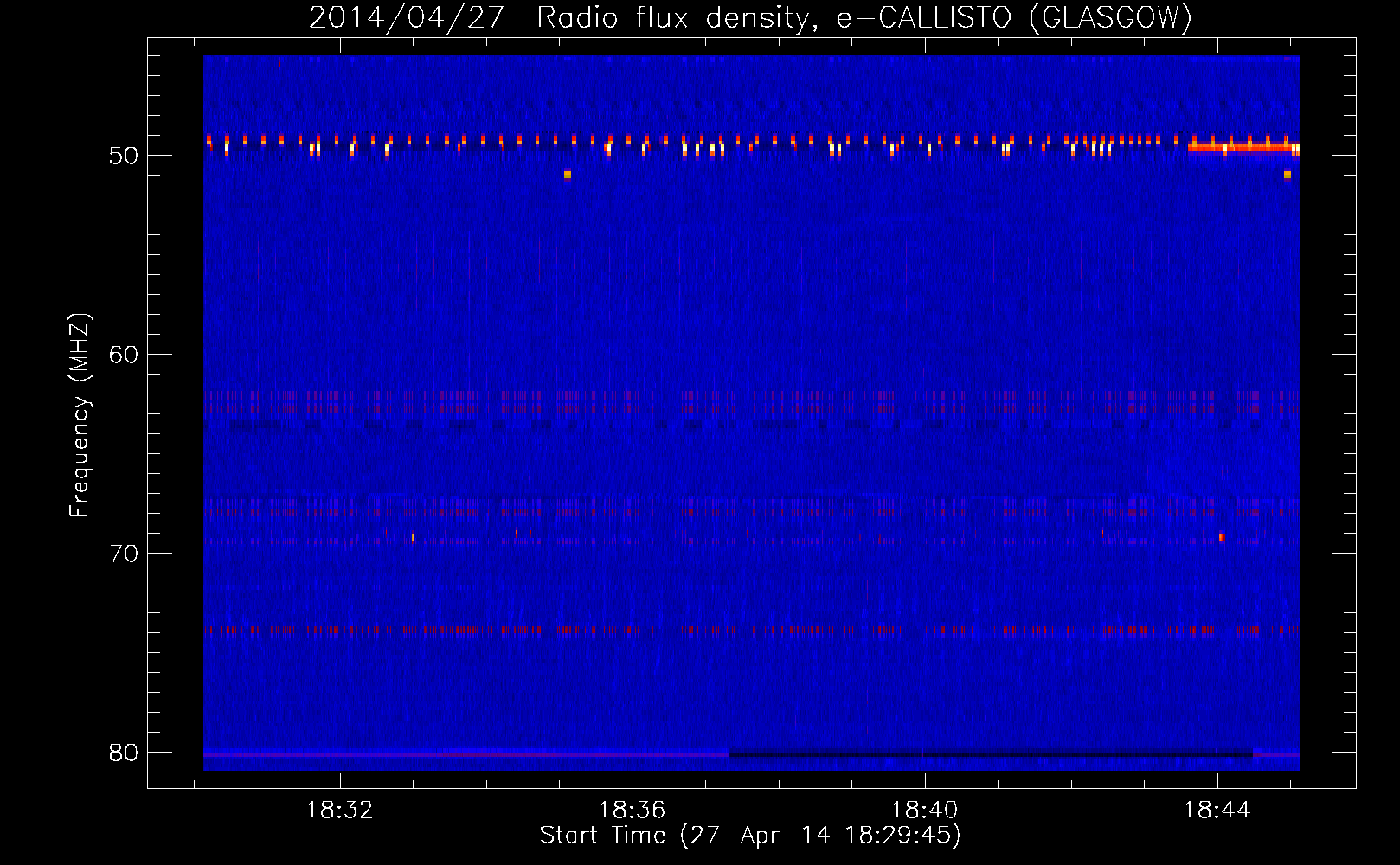
Task: Click the 50 frequency tick label
Action: tap(124, 156)
